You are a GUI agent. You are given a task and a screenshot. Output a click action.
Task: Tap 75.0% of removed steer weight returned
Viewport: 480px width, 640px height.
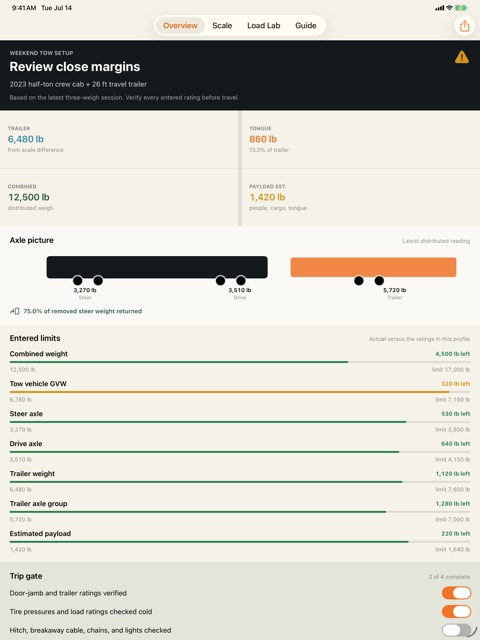pyautogui.click(x=82, y=311)
